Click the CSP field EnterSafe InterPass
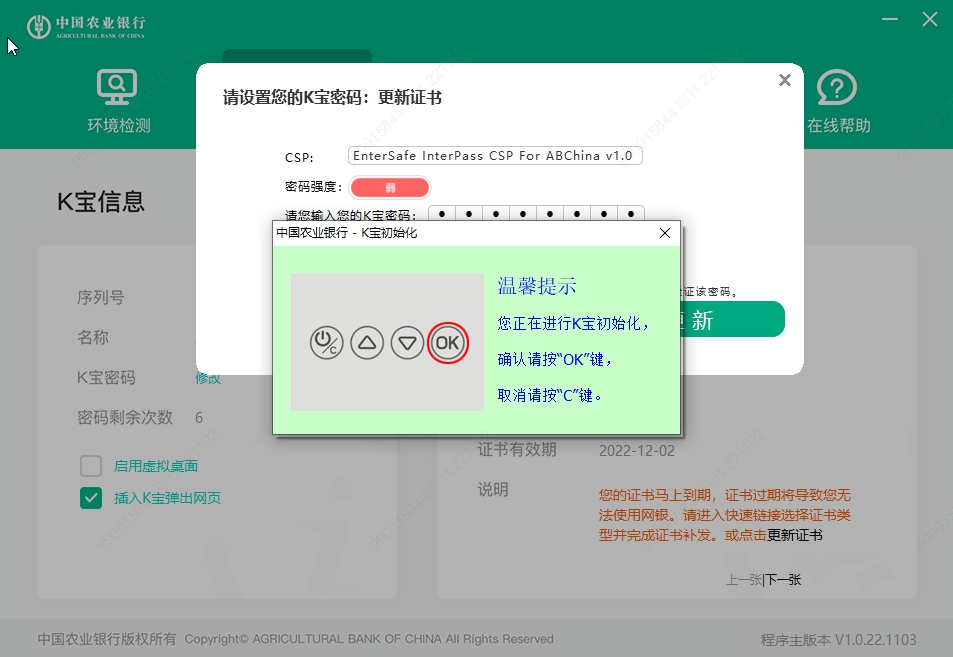 [495, 156]
